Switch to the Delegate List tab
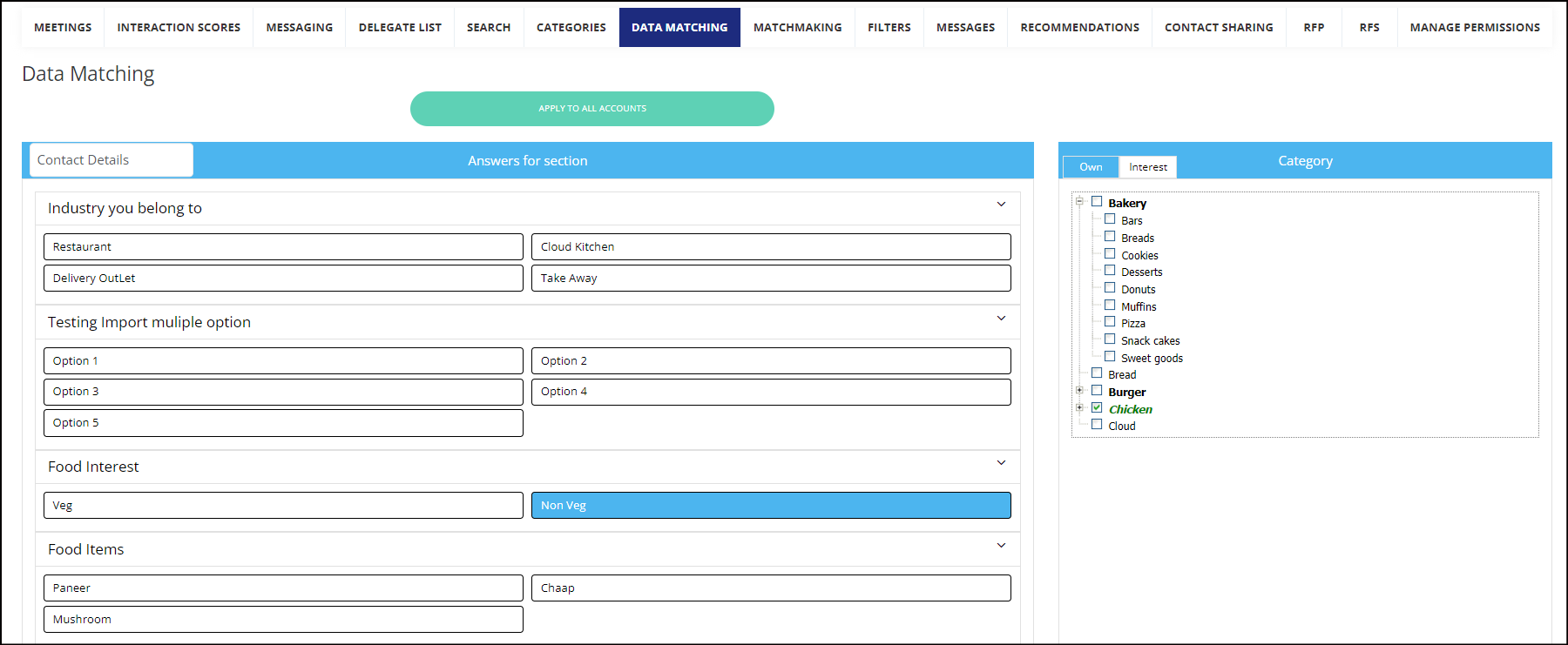1568x645 pixels. [x=400, y=28]
